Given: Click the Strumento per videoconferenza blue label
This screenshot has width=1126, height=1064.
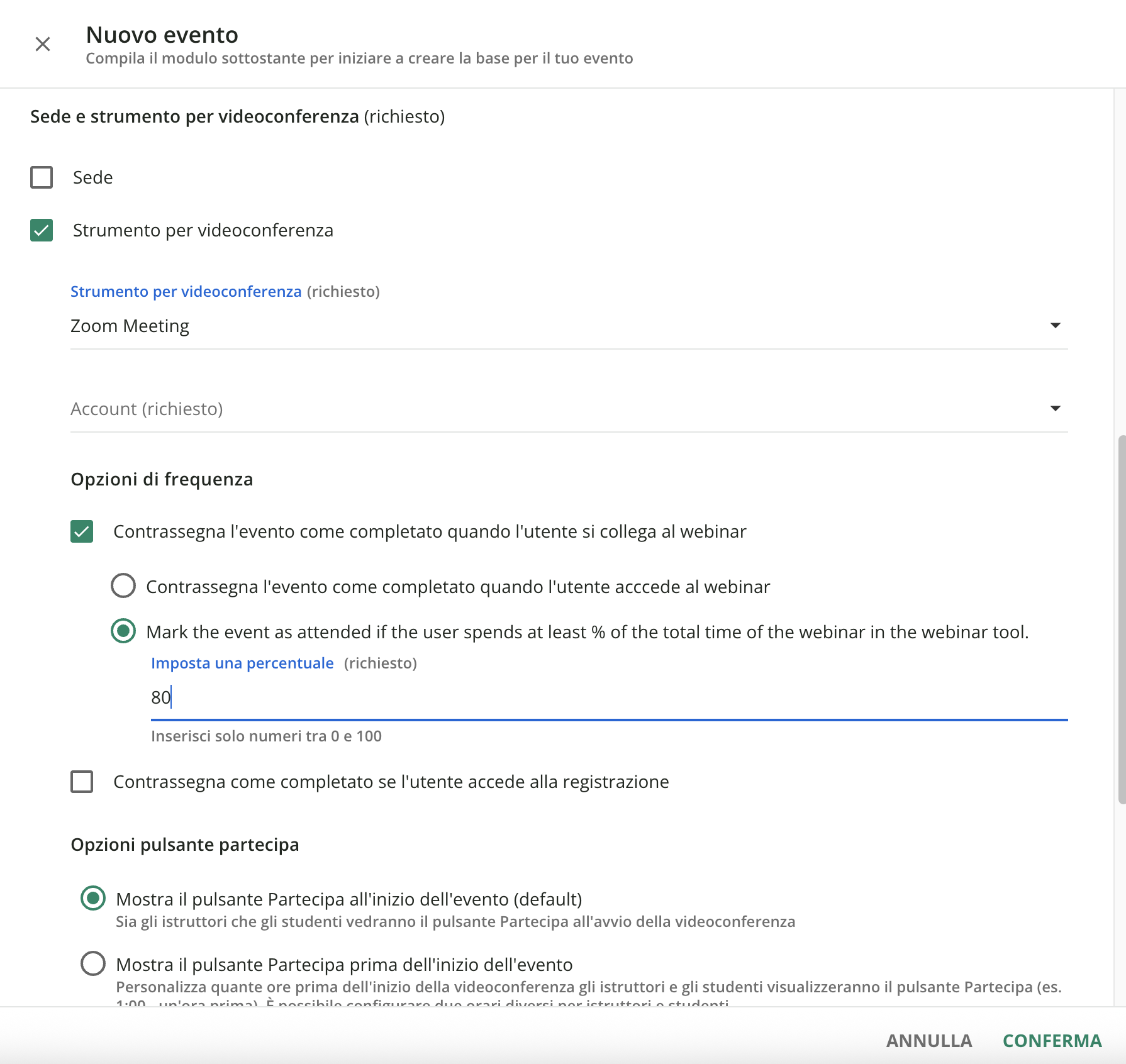Looking at the screenshot, I should click(186, 291).
